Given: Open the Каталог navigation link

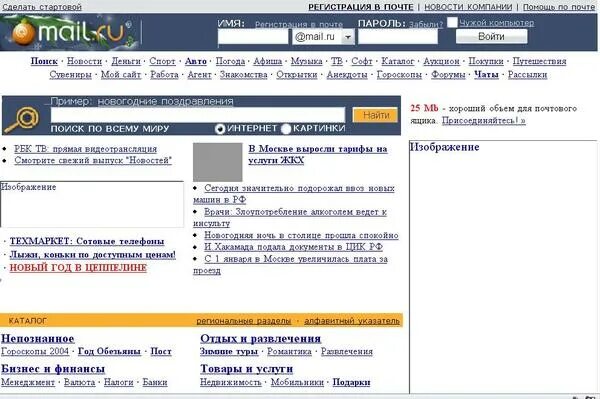Looking at the screenshot, I should pos(398,61).
